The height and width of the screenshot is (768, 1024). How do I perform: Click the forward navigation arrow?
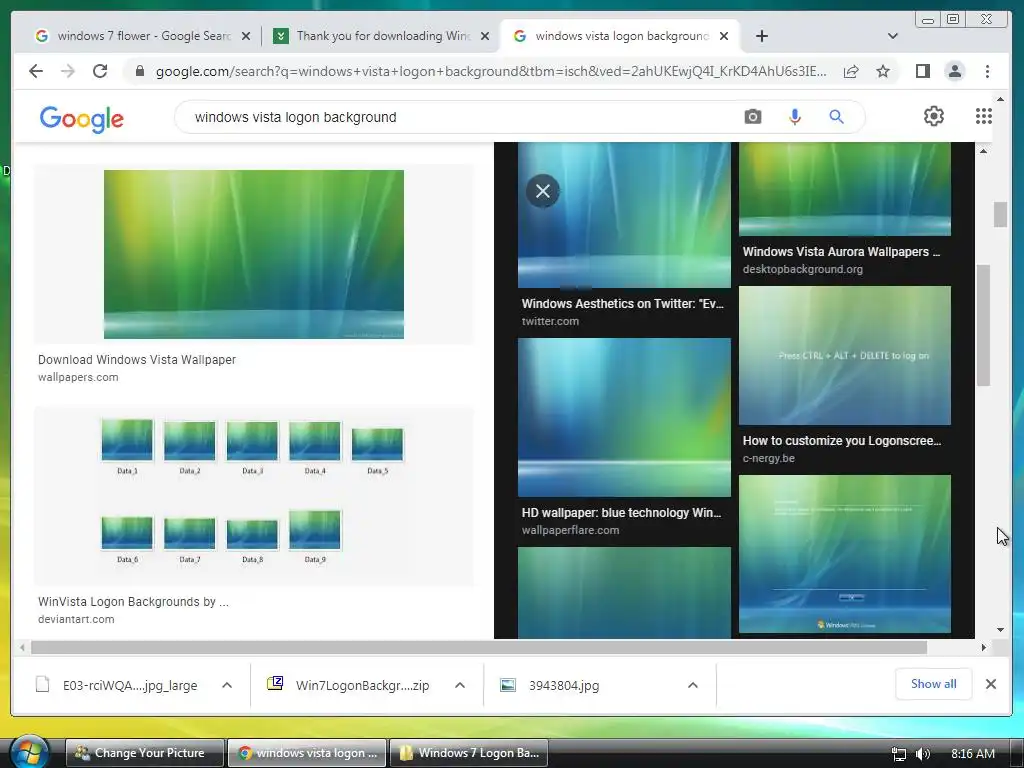tap(68, 71)
